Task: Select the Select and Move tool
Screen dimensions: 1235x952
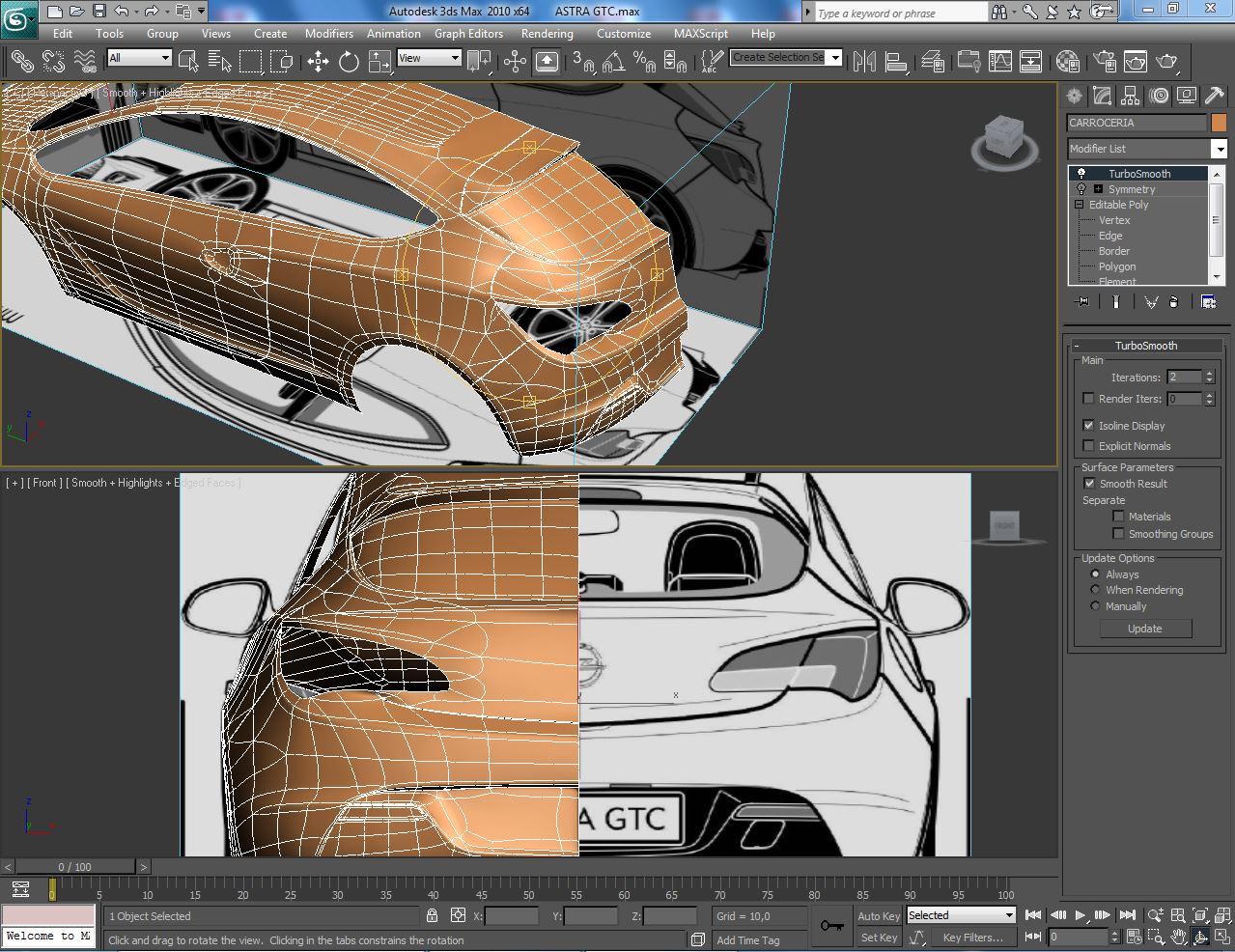Action: click(318, 62)
